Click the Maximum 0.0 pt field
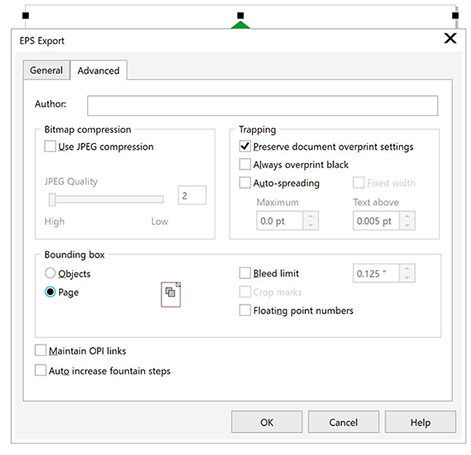The image size is (471, 455). (280, 221)
